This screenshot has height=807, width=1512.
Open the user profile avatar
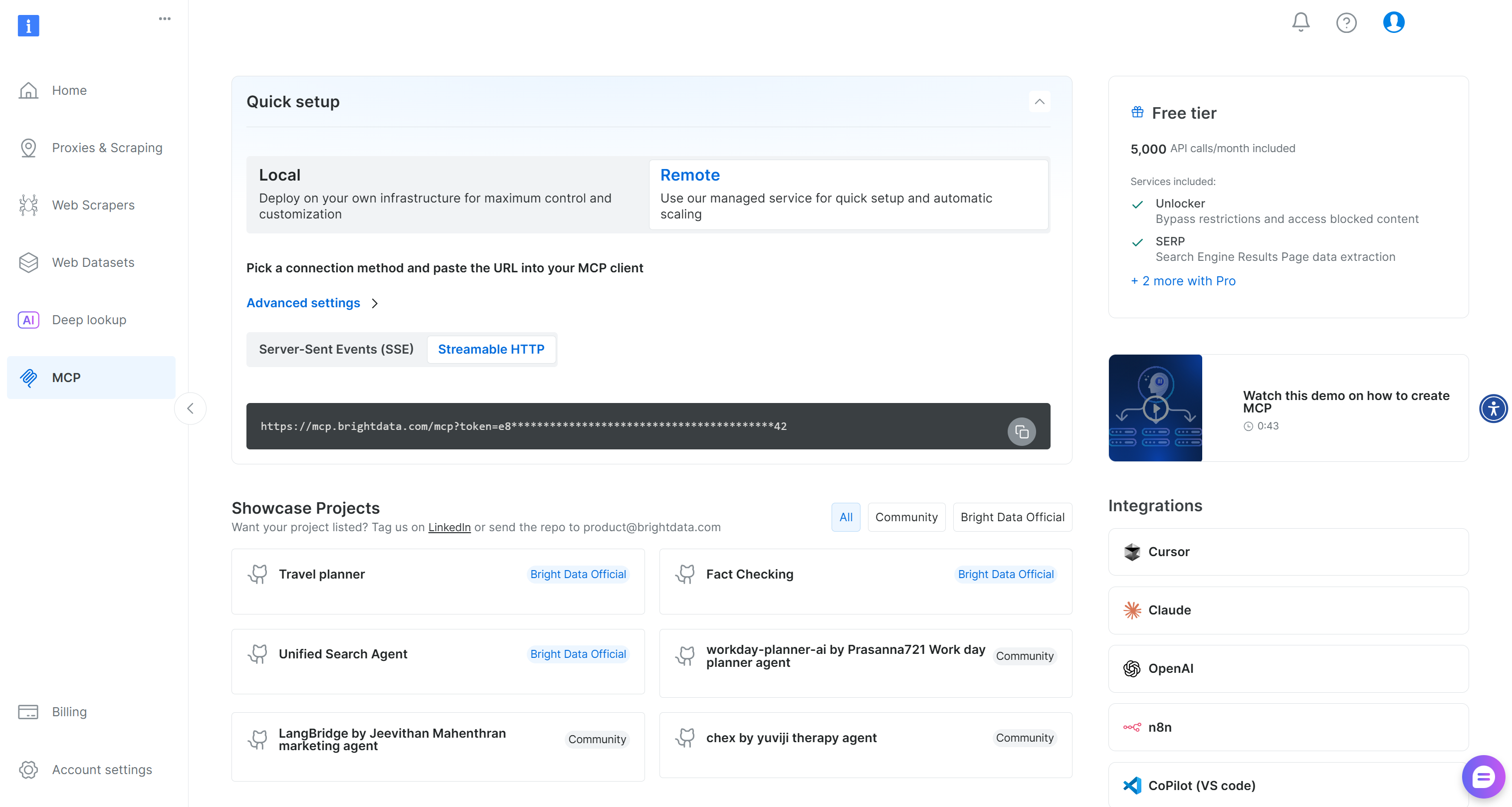1393,22
